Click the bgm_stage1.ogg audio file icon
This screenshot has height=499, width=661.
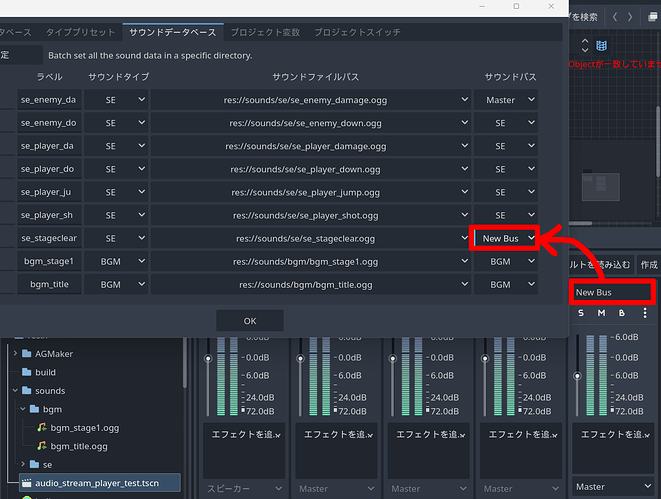42,428
